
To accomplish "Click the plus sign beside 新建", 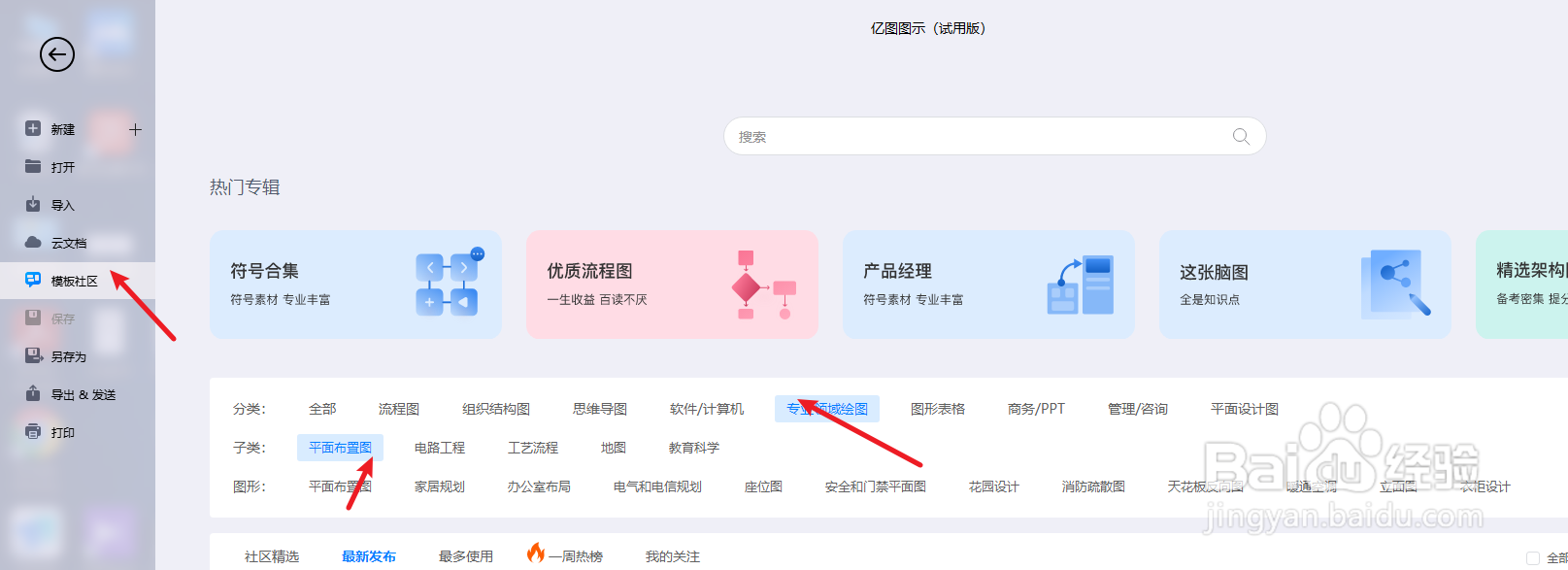I will coord(135,129).
